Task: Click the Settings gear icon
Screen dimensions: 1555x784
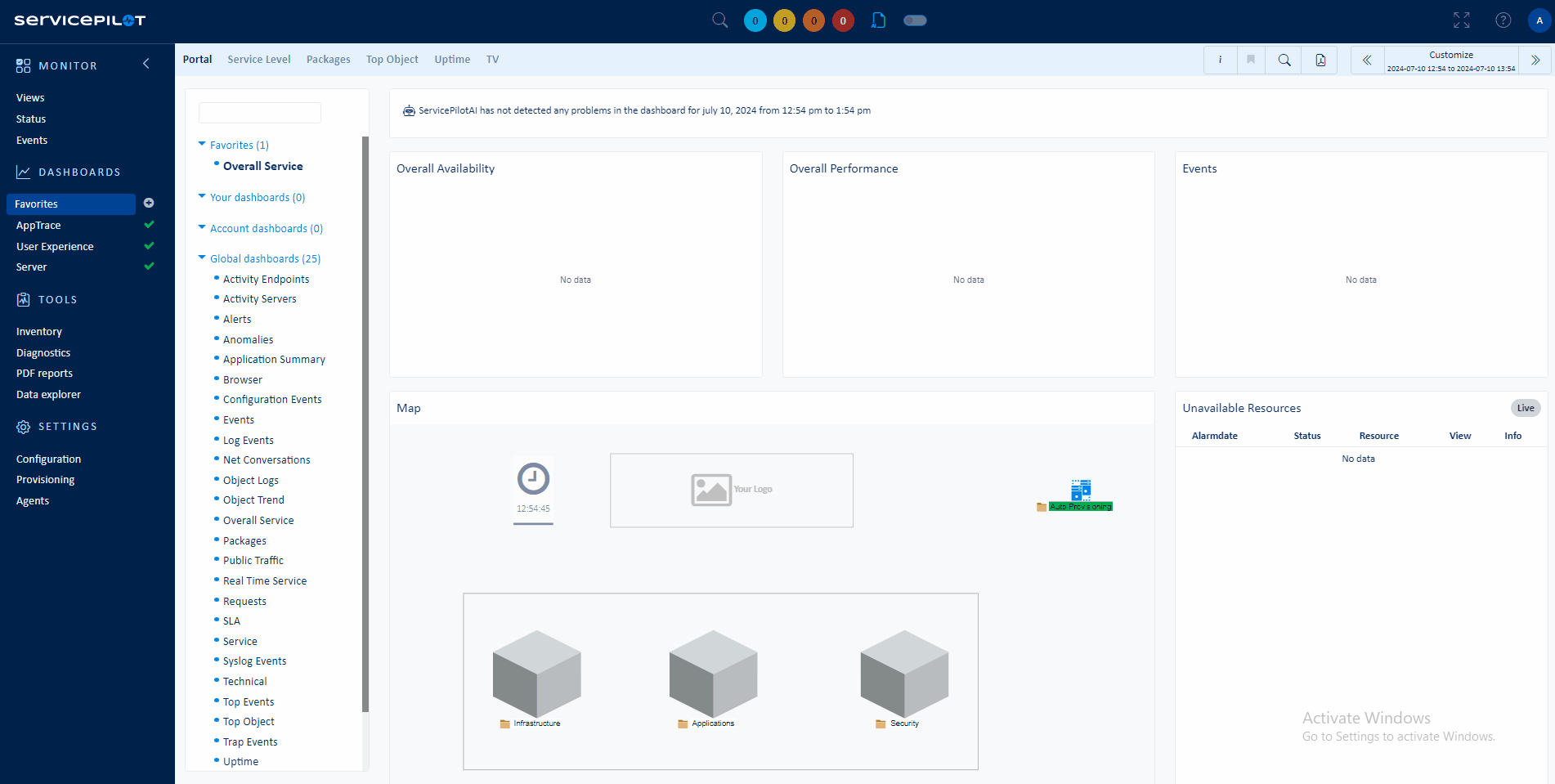Action: point(23,427)
